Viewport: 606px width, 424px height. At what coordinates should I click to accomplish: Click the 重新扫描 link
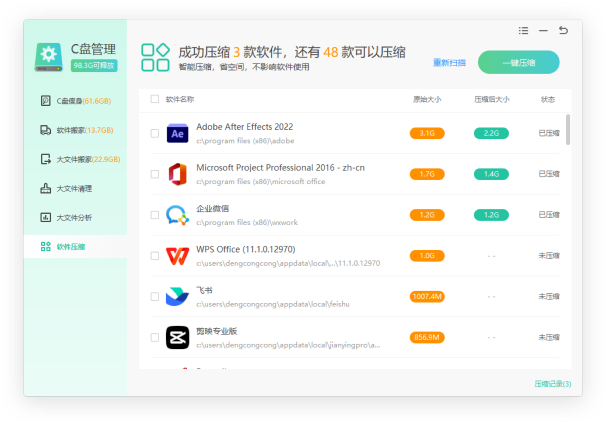click(x=449, y=63)
